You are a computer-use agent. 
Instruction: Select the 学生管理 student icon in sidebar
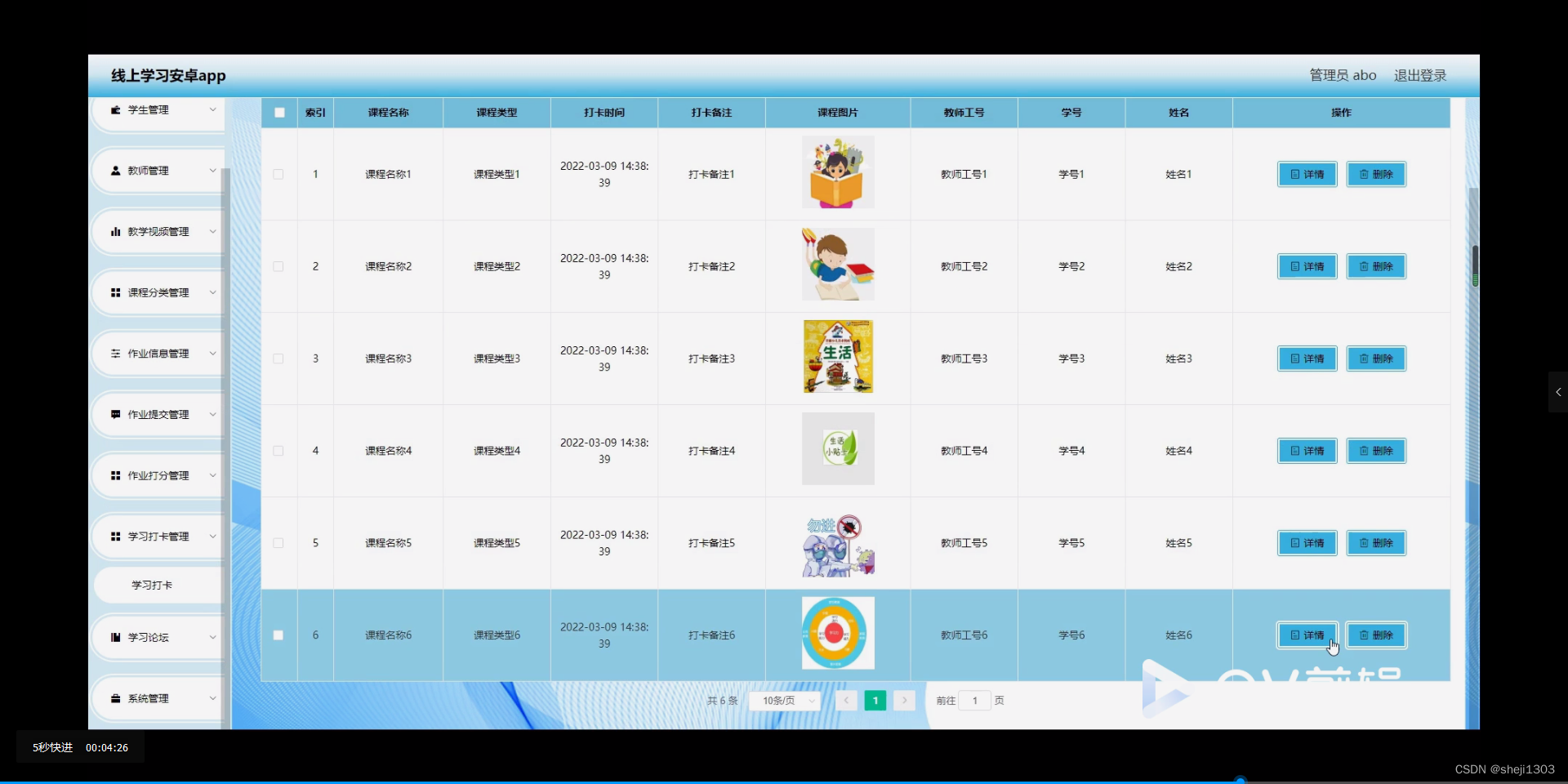tap(114, 109)
